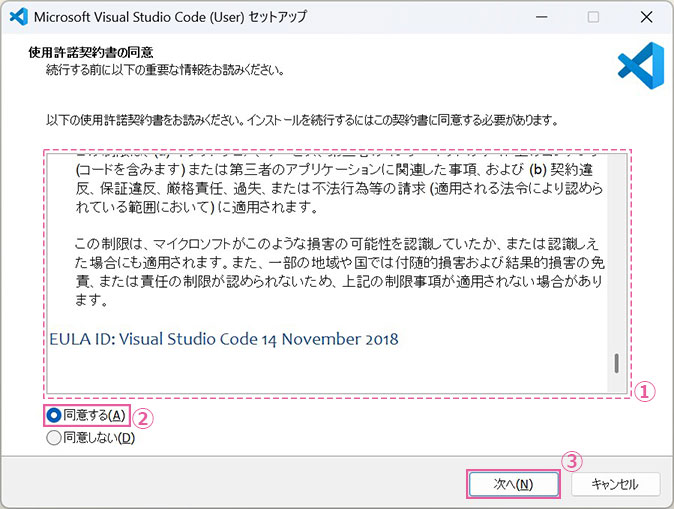Click the license text line (コードを含みます)
Image resolution: width=674 pixels, height=509 pixels.
point(334,170)
